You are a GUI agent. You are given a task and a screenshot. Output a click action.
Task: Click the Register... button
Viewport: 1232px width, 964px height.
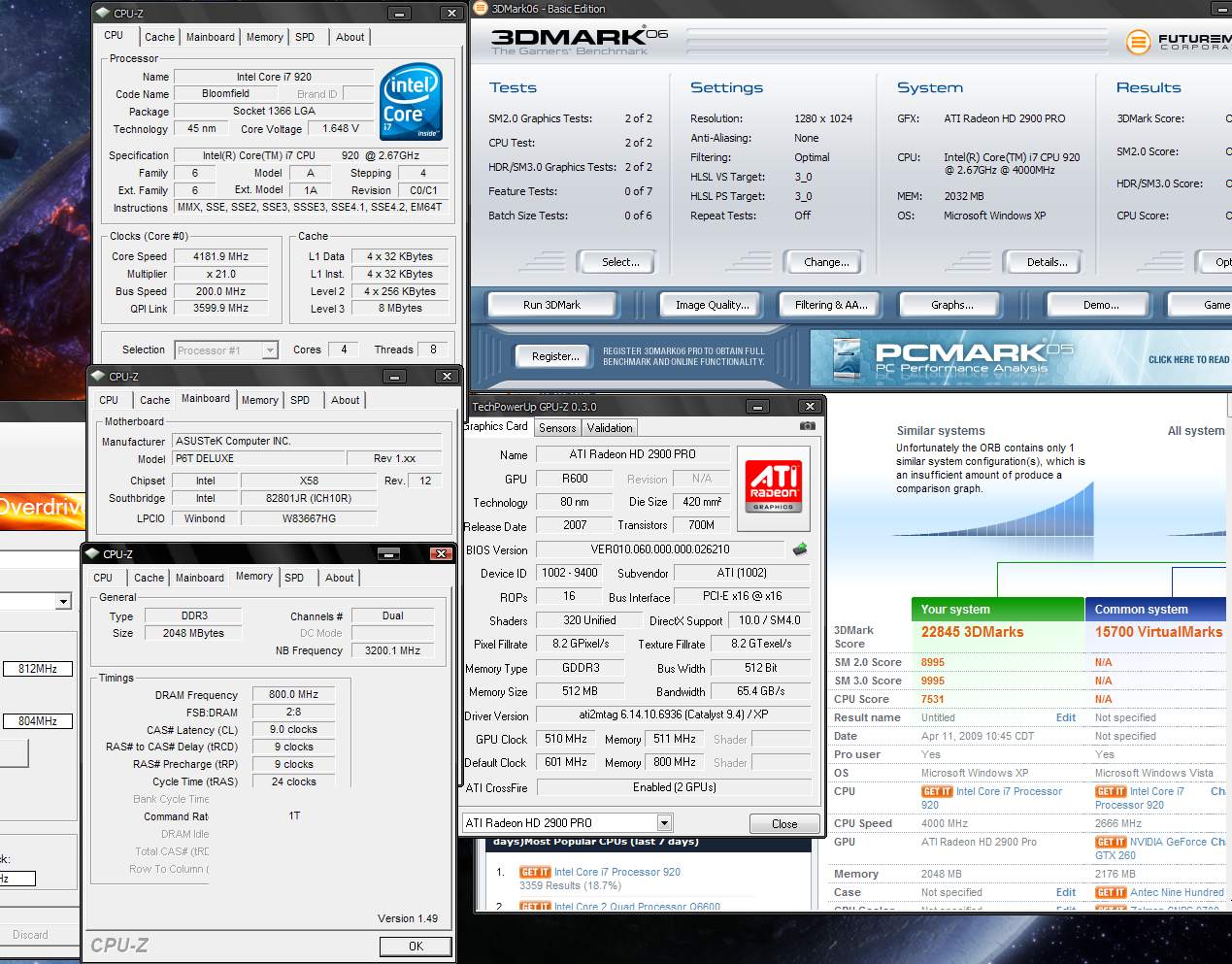tap(554, 356)
